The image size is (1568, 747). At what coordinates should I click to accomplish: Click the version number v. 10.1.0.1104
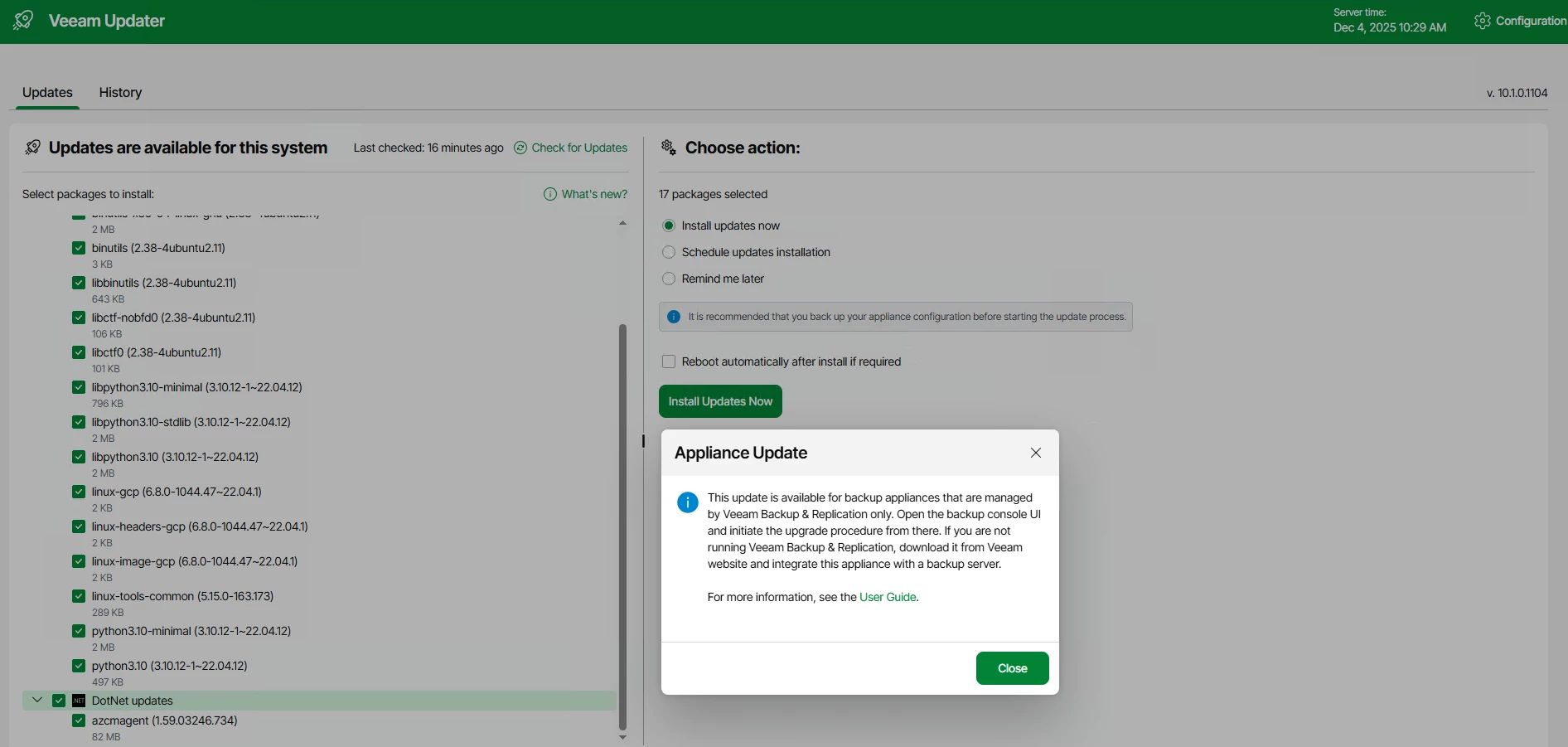pos(1517,93)
